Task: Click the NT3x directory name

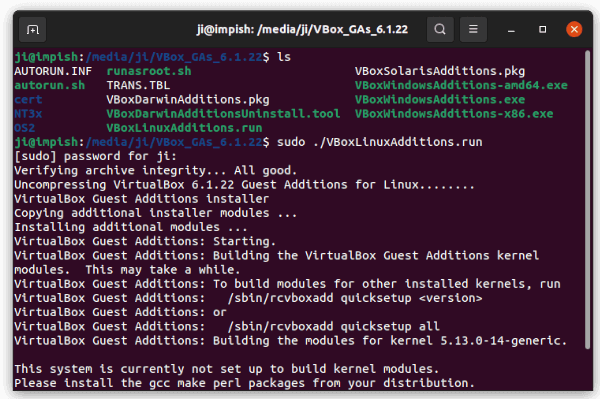Action: [28, 114]
